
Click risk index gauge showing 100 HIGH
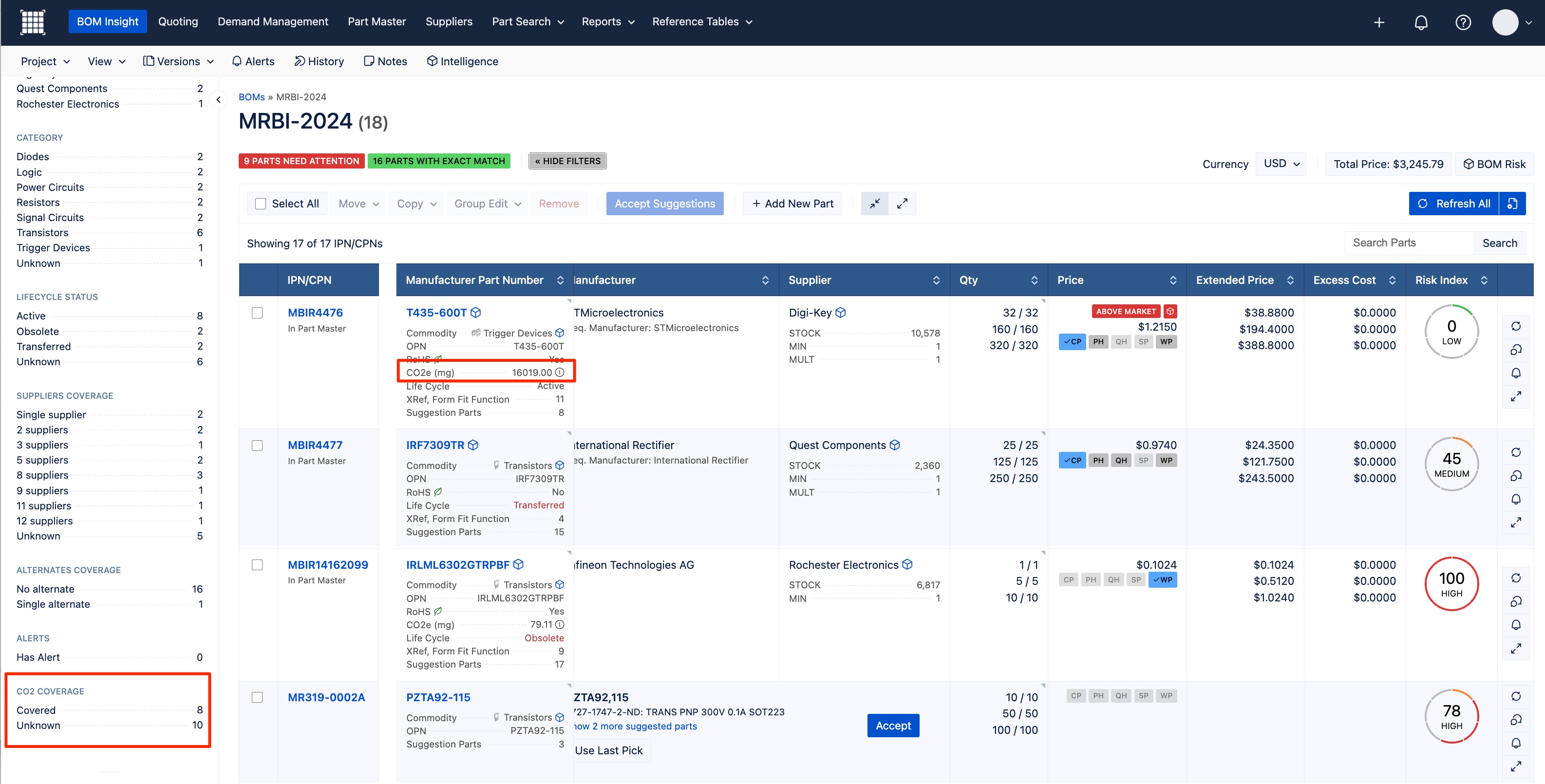click(1451, 584)
